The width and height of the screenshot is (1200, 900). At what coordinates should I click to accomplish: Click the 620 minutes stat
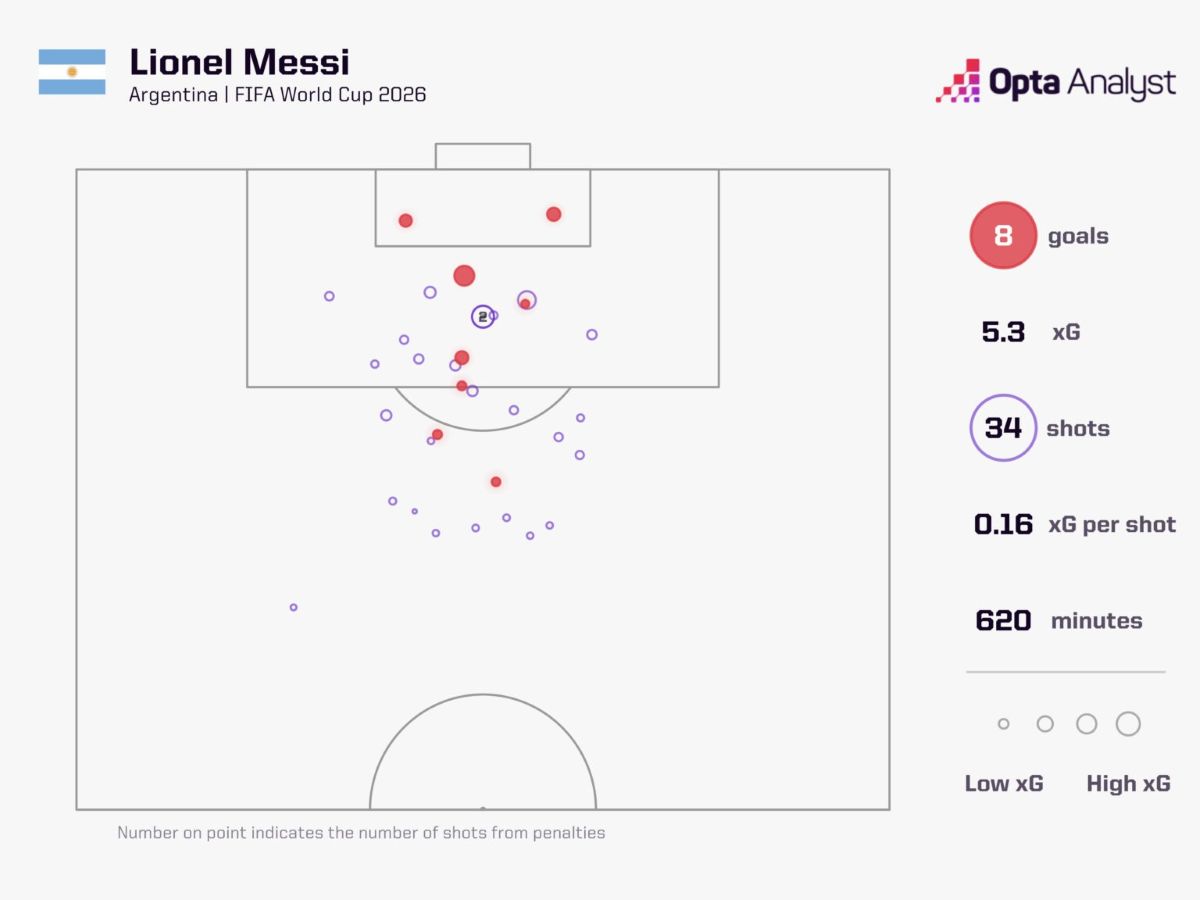pos(1059,620)
